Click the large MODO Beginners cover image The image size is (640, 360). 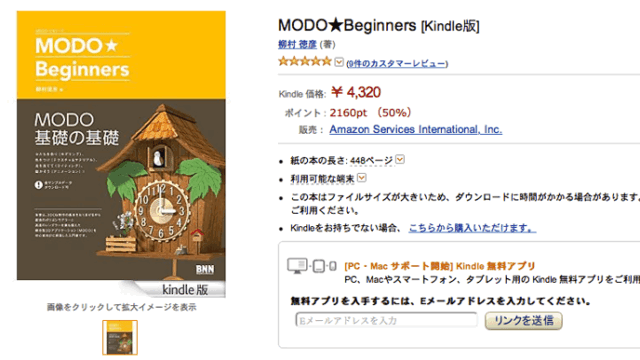[x=121, y=154]
